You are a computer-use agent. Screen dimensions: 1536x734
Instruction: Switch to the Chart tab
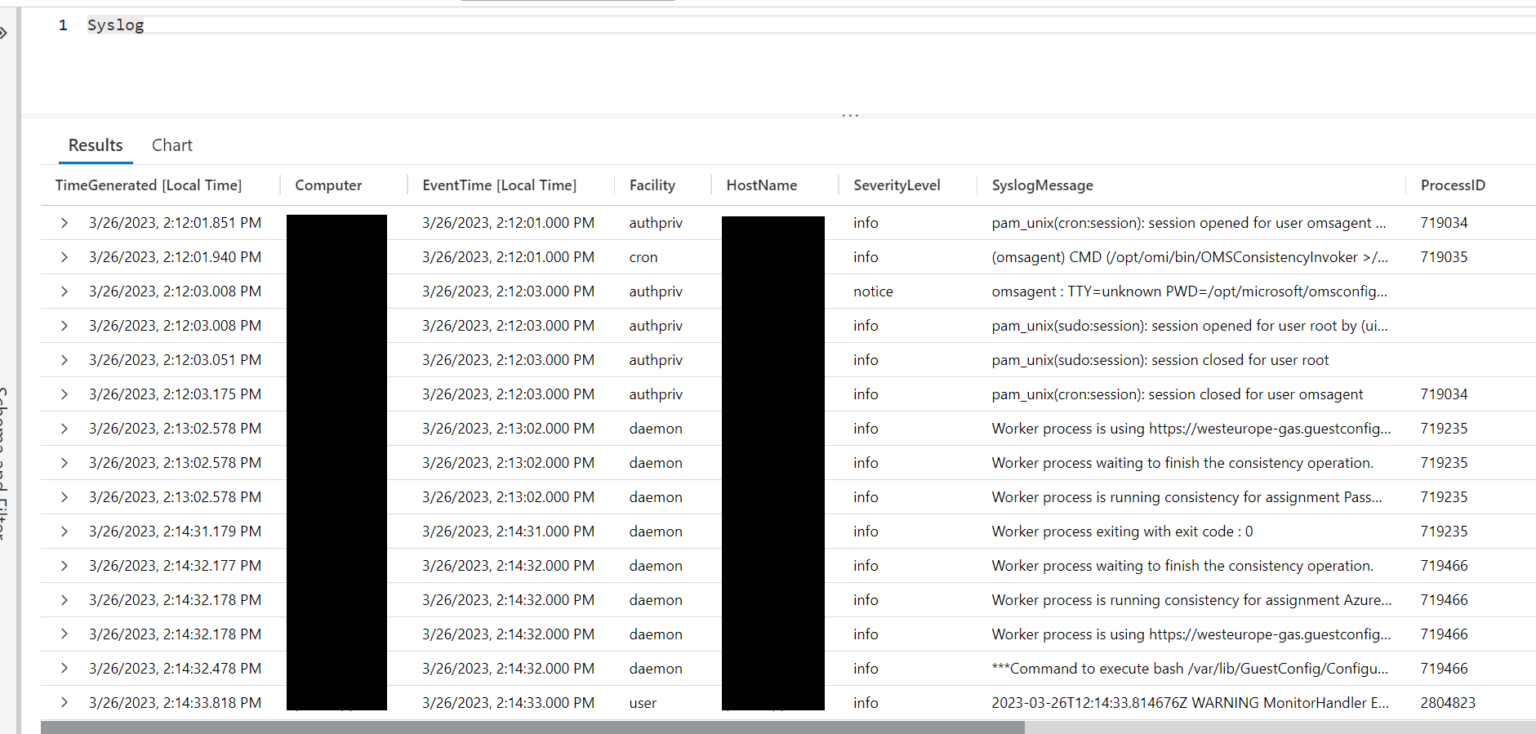pos(171,145)
